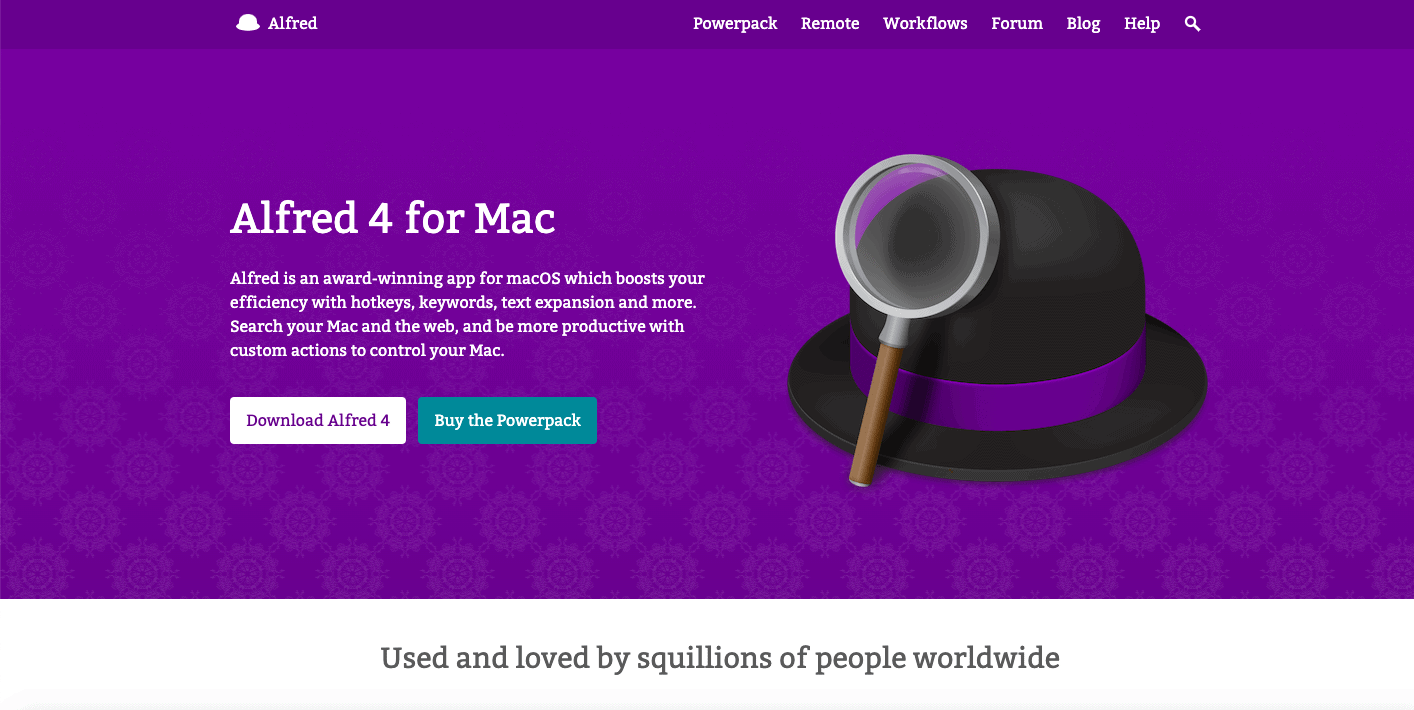The image size is (1414, 710).
Task: Click the Alfred 4 for Mac heading
Action: [393, 218]
